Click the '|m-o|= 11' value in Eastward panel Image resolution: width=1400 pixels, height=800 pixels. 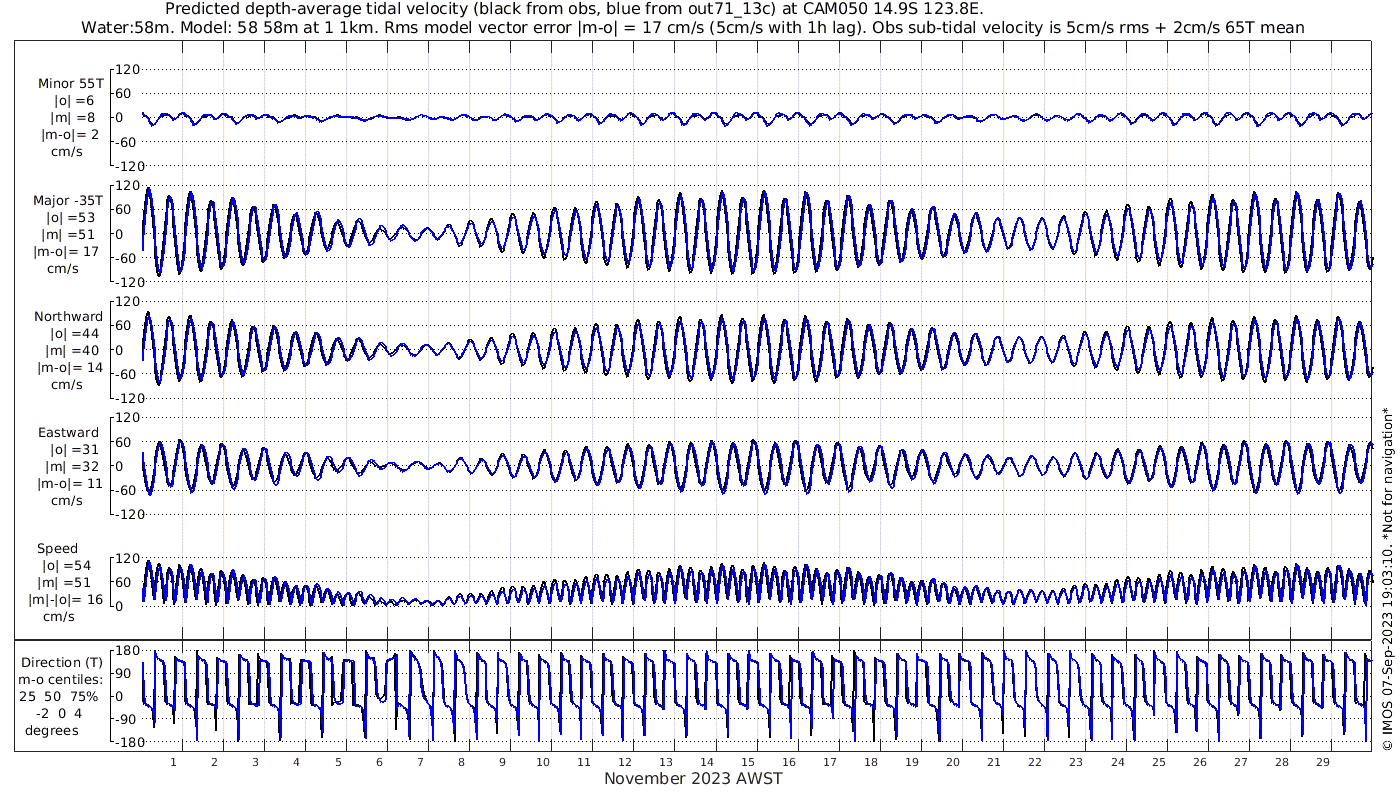(x=70, y=484)
